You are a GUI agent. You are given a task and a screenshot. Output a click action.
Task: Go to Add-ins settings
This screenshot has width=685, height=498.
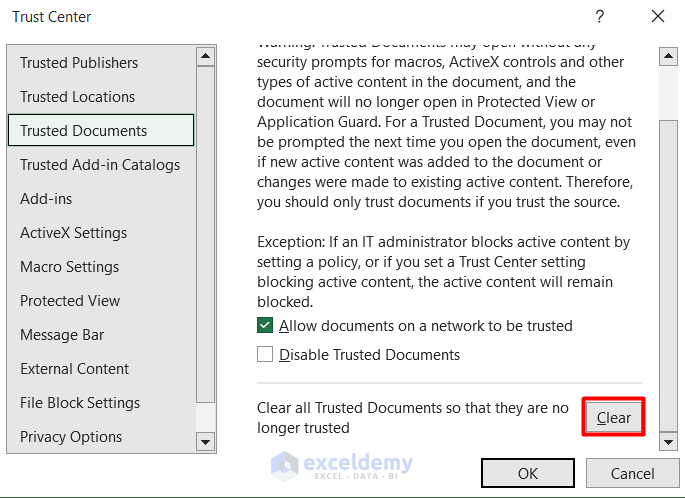pyautogui.click(x=46, y=199)
